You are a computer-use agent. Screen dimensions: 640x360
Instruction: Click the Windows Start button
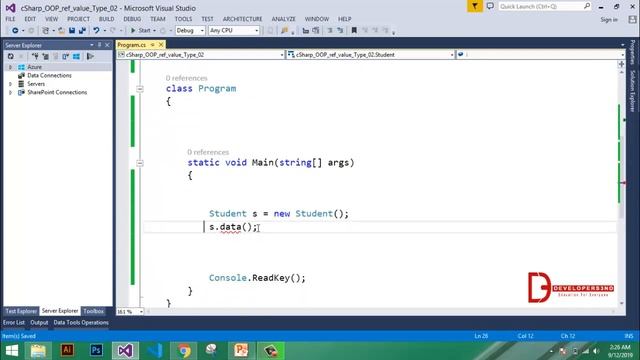click(x=11, y=351)
